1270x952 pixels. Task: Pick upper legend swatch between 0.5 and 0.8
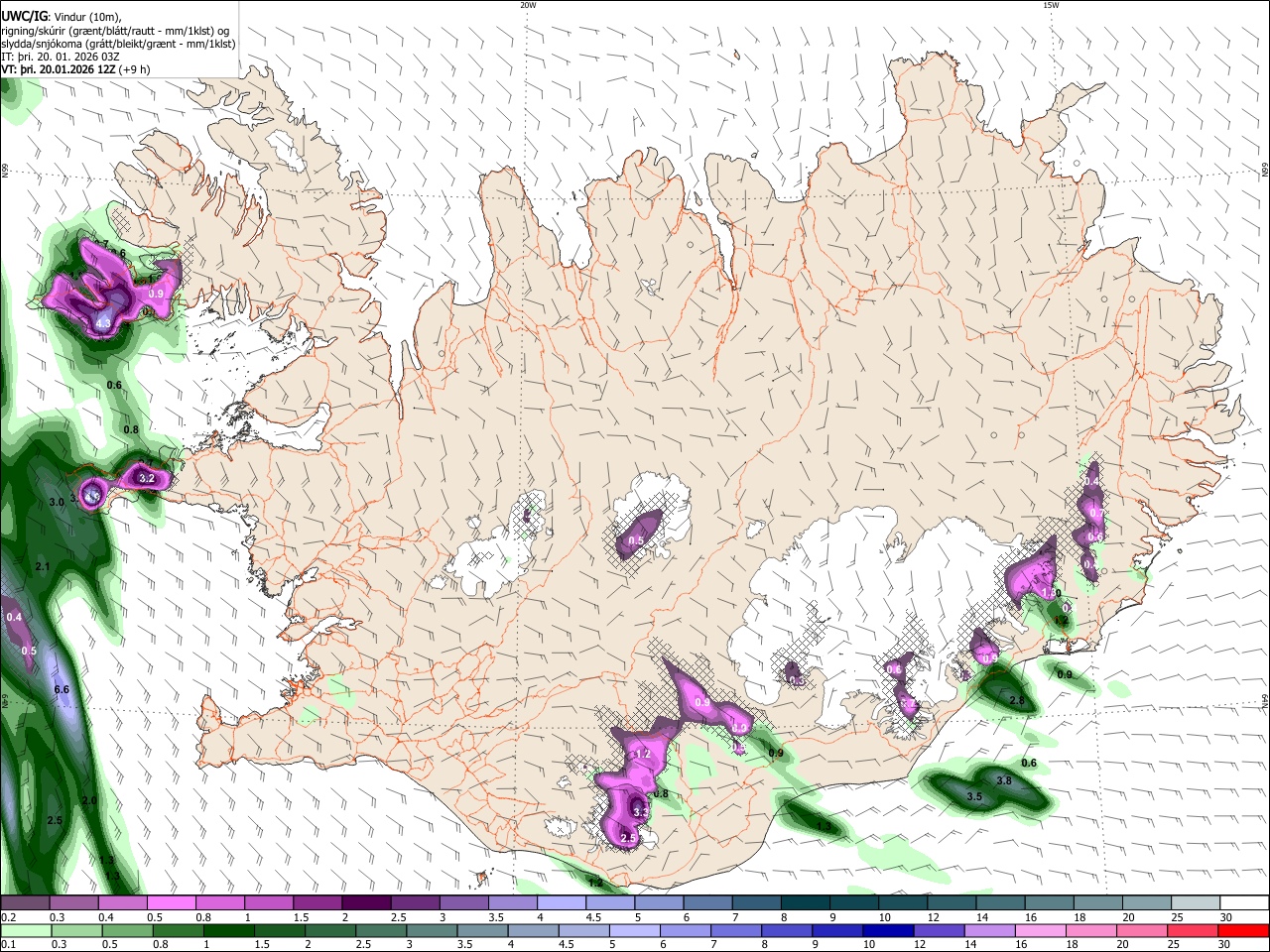172,903
